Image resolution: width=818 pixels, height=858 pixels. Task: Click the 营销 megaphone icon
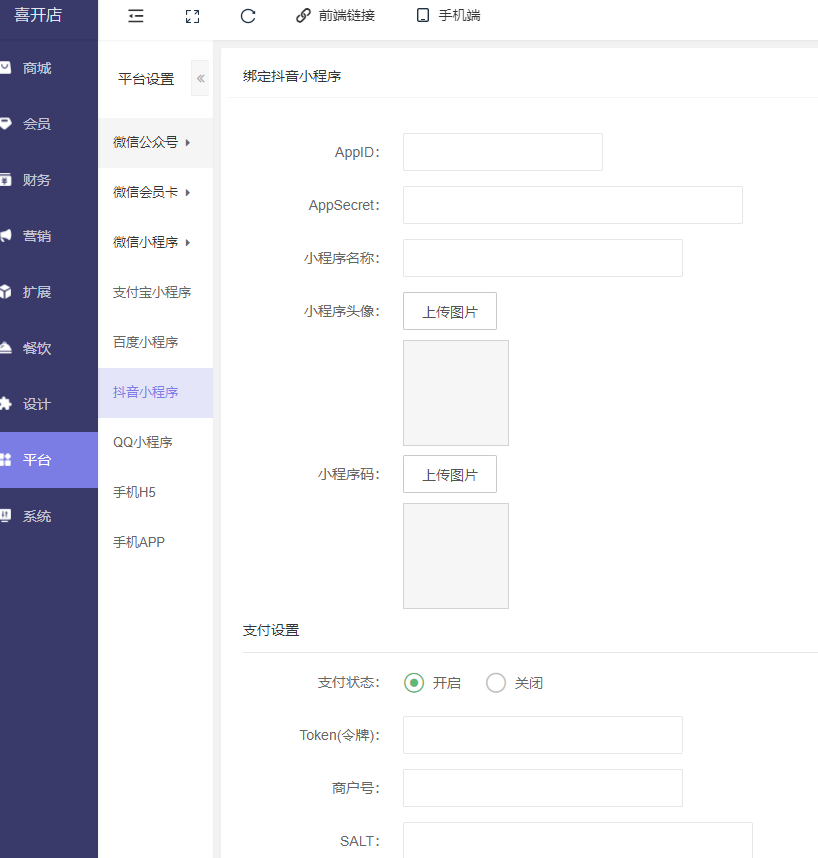(x=5, y=236)
